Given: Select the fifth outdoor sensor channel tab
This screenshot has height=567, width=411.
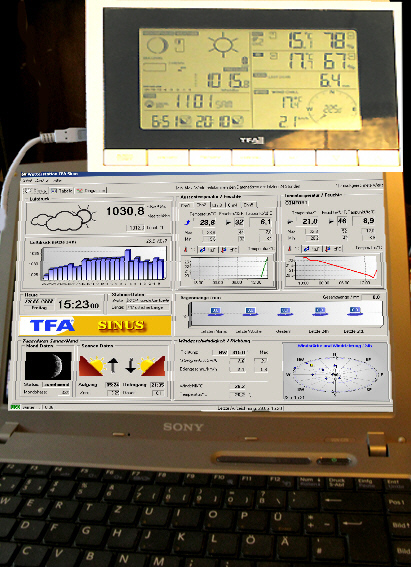Looking at the screenshot, I should pos(250,205).
